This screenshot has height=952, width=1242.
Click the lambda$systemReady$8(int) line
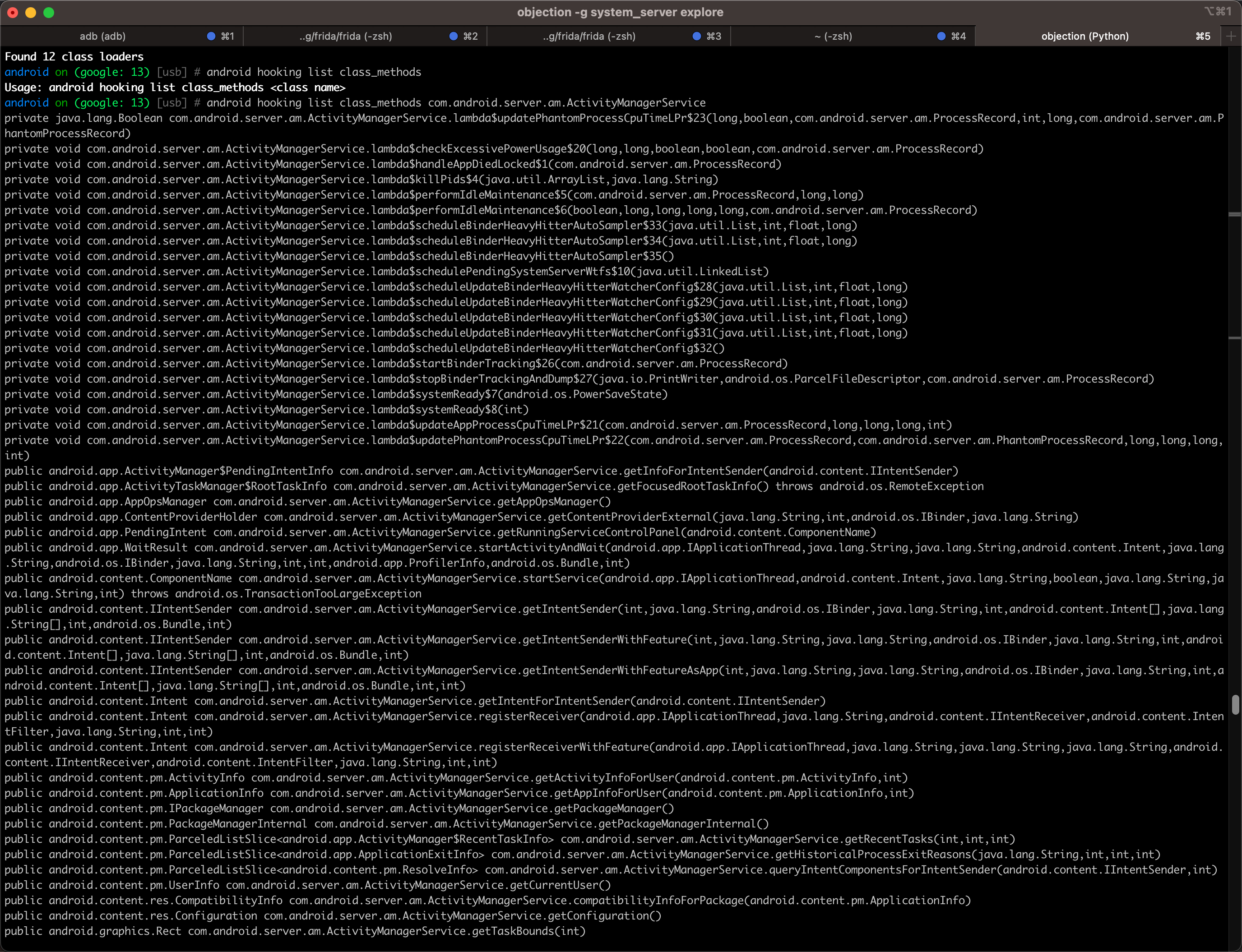pos(266,409)
